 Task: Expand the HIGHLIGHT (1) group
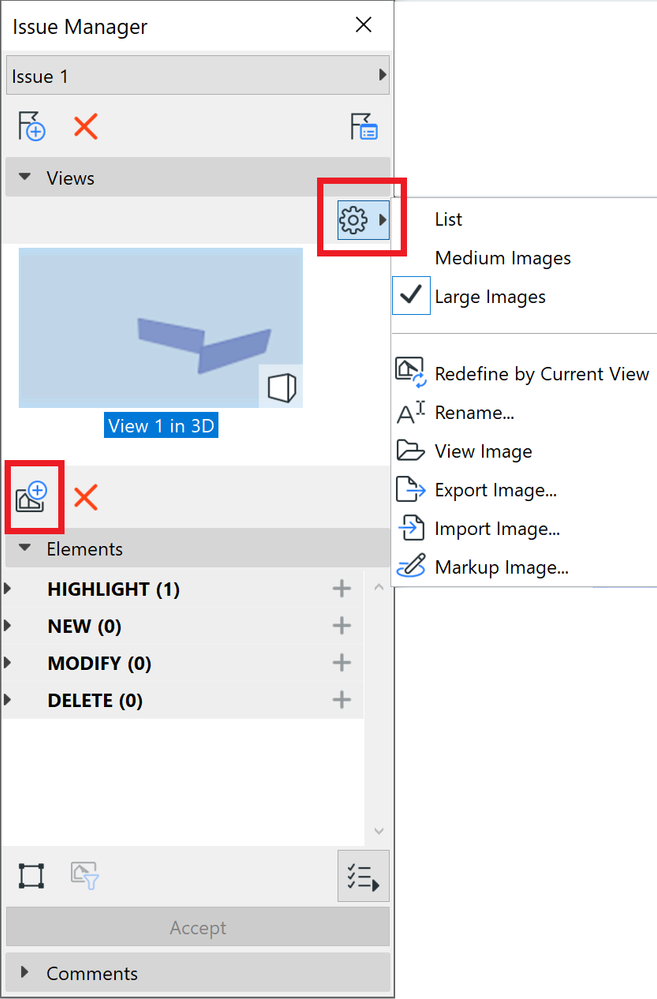(9, 589)
